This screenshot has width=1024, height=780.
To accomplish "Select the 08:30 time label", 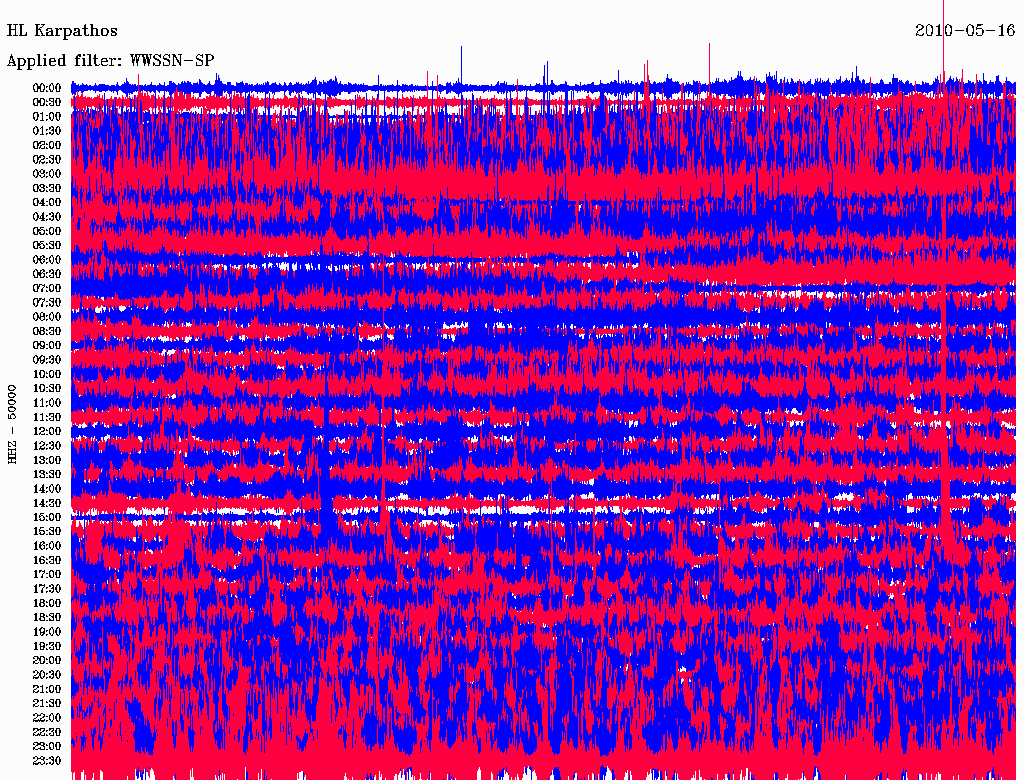I will 47,331.
